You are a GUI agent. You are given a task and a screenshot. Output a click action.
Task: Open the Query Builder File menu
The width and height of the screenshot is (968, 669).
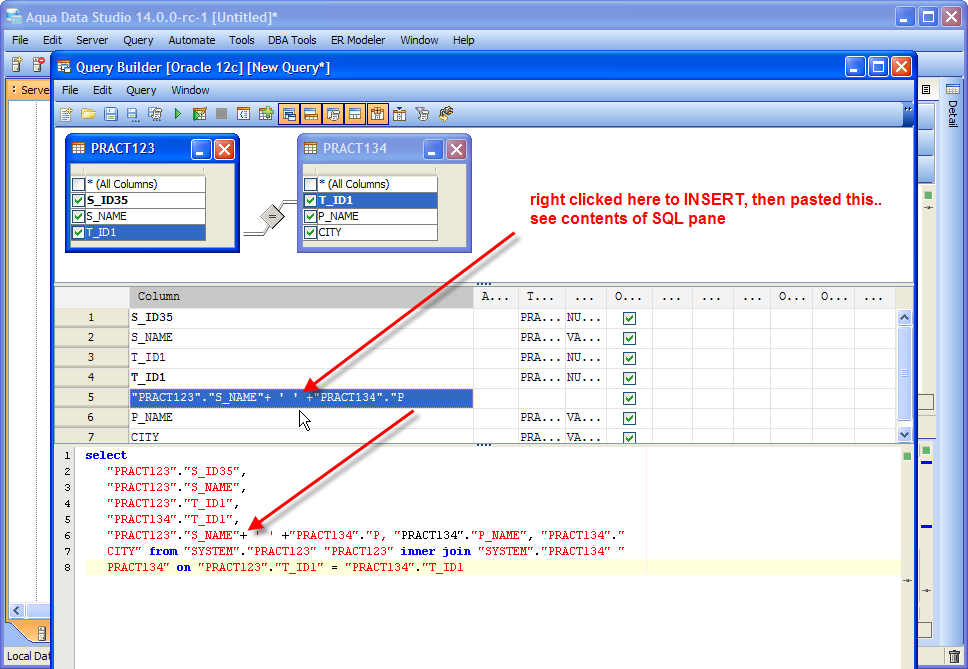[x=70, y=90]
